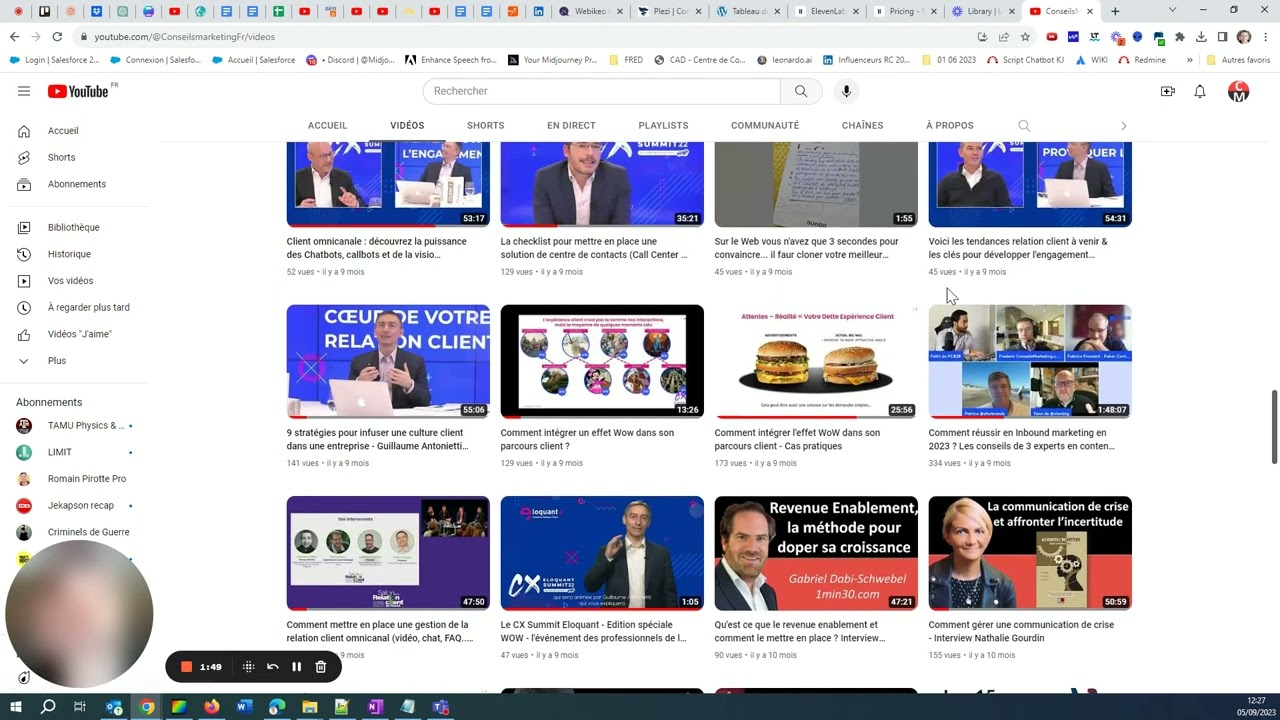Open Chrome three-dot menu

(x=1264, y=37)
